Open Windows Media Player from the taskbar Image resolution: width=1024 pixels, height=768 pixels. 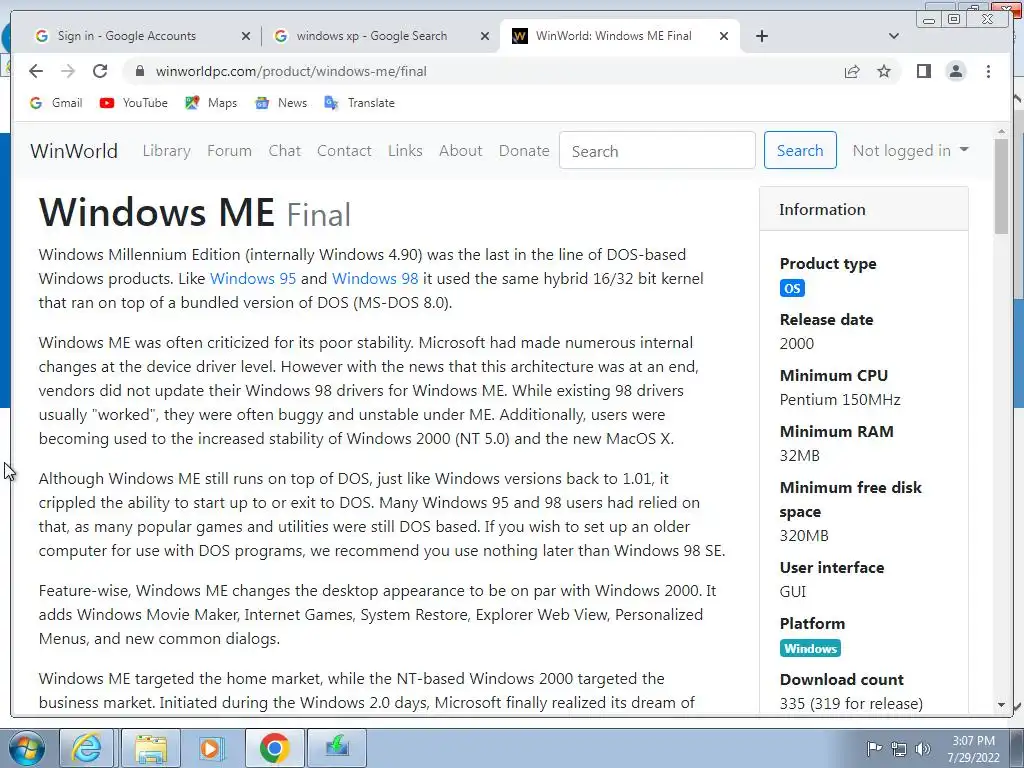pos(211,748)
